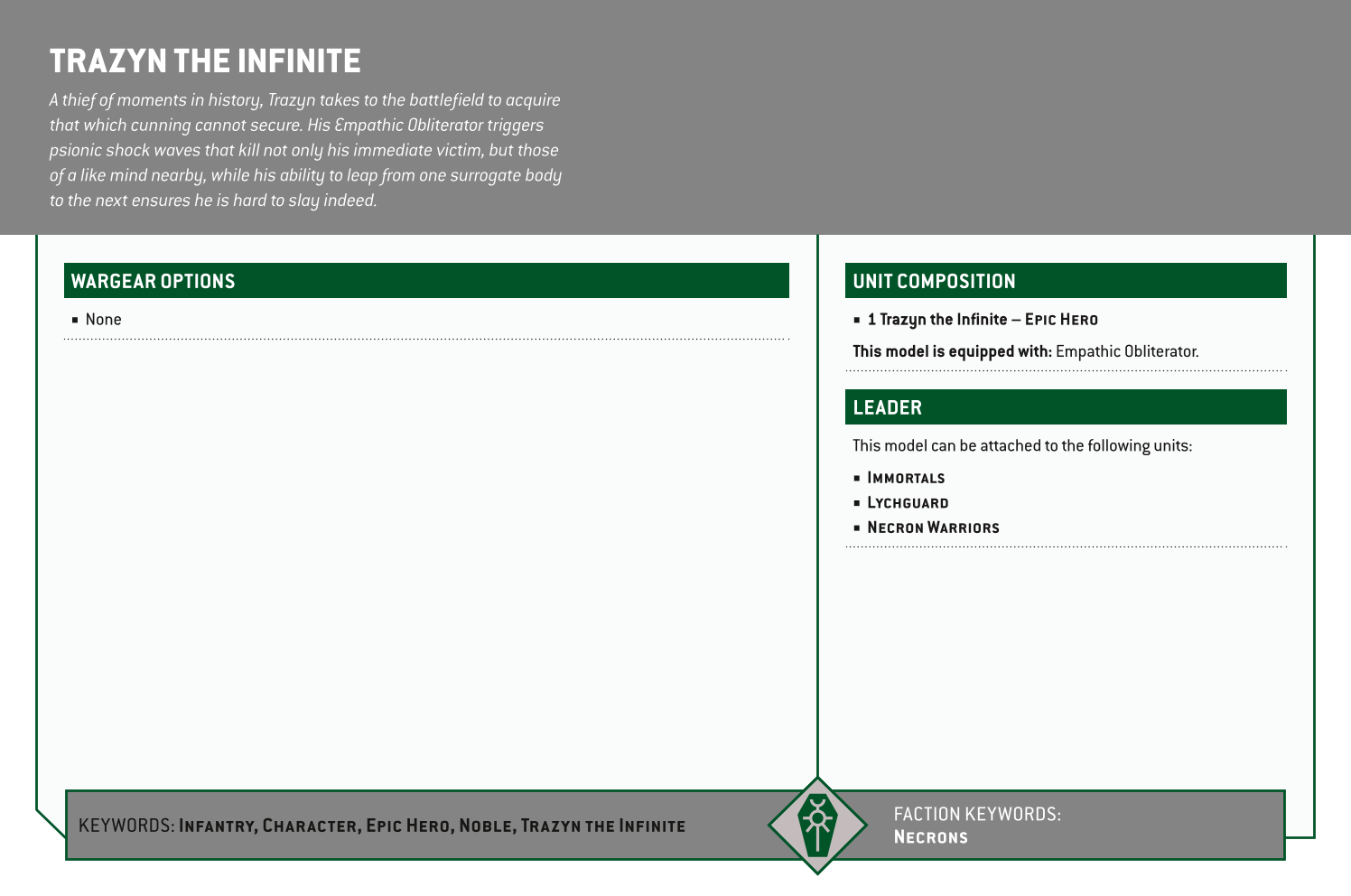The width and height of the screenshot is (1351, 896).
Task: Select the Necron Warriors unit entry
Action: tap(932, 527)
